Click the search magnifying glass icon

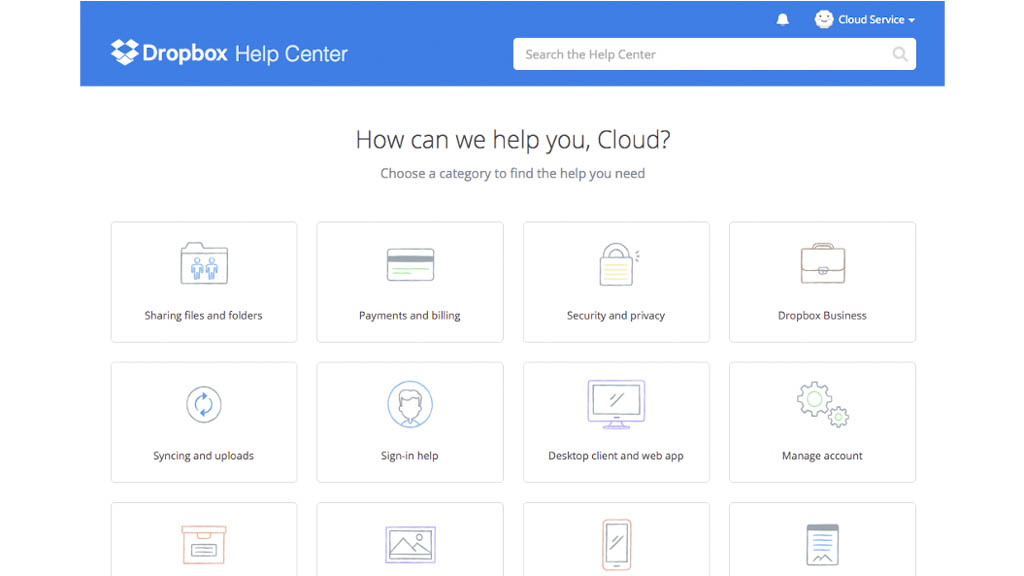click(901, 54)
